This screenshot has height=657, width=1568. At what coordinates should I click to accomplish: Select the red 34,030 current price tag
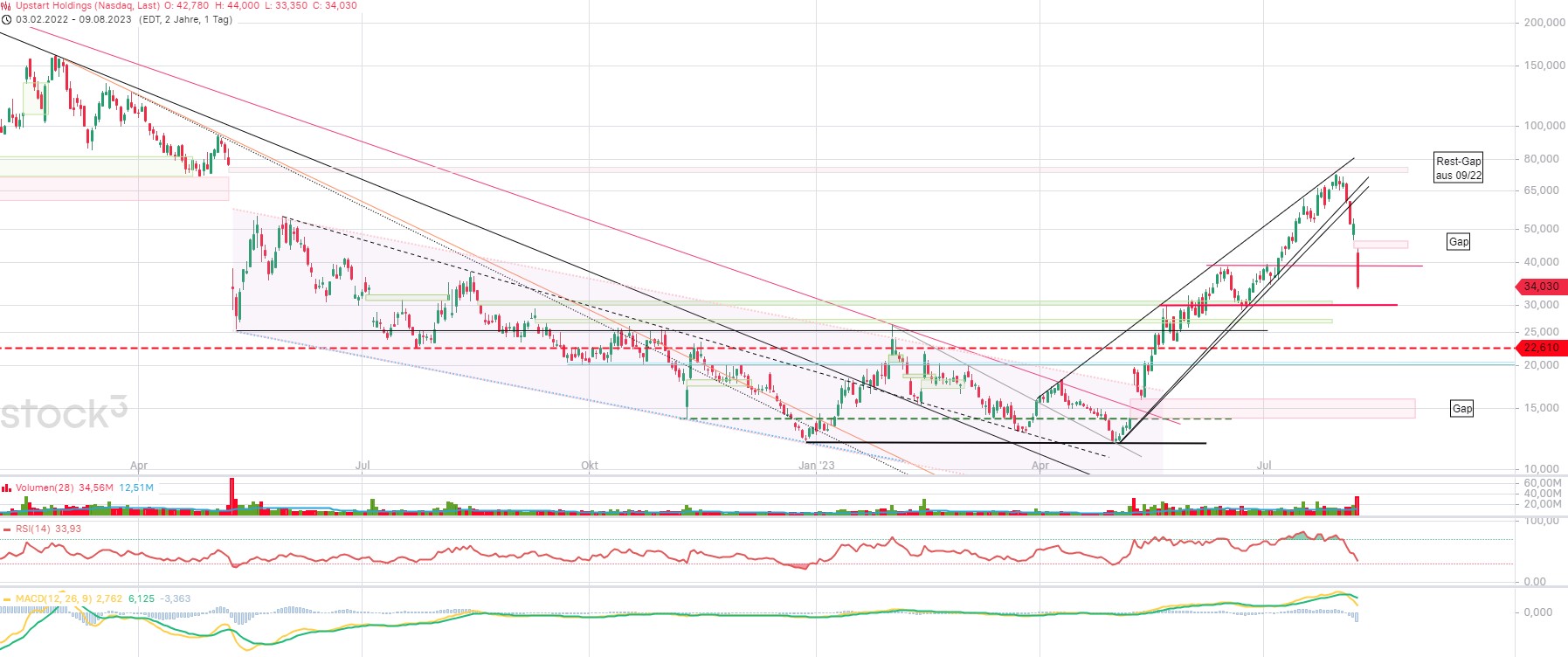coord(1541,287)
